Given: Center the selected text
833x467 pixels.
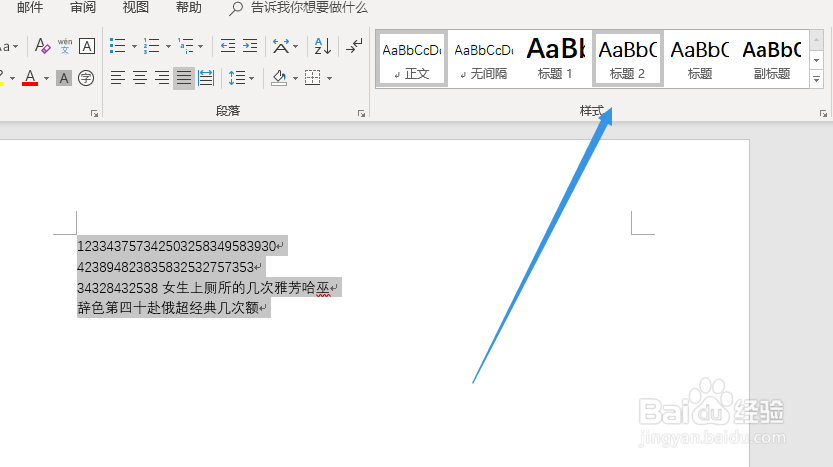Looking at the screenshot, I should pyautogui.click(x=140, y=78).
